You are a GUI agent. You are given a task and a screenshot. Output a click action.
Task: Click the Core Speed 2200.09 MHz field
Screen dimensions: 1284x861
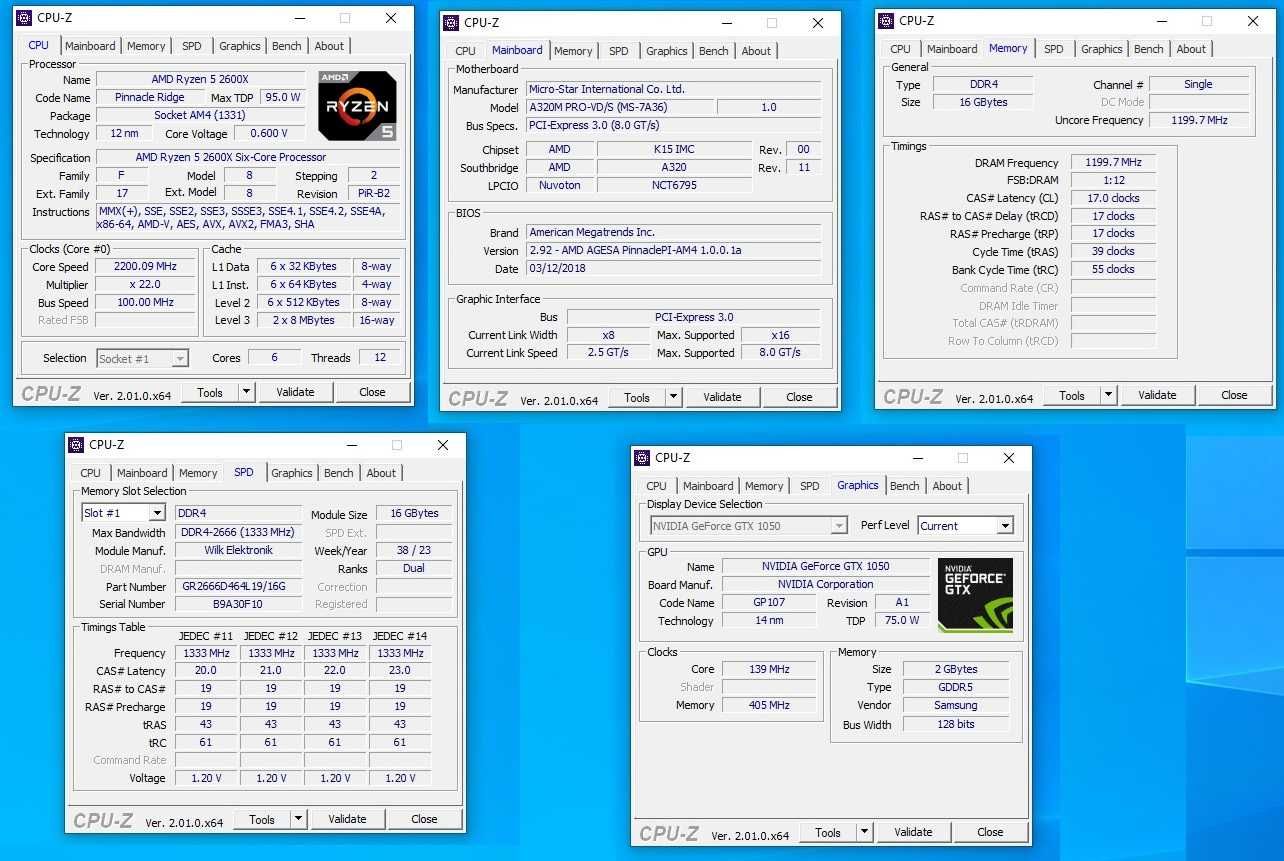pyautogui.click(x=146, y=267)
